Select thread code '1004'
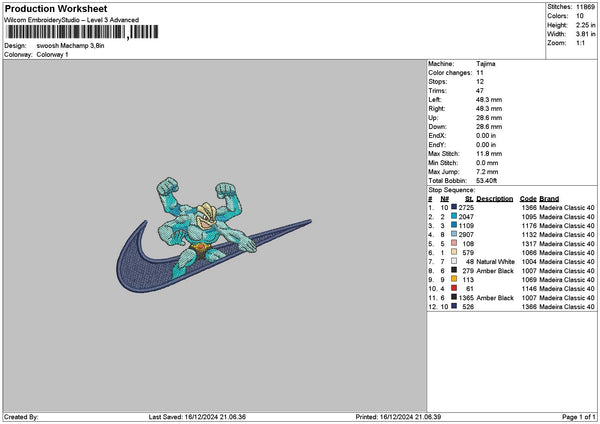The width and height of the screenshot is (600, 424). click(x=529, y=262)
